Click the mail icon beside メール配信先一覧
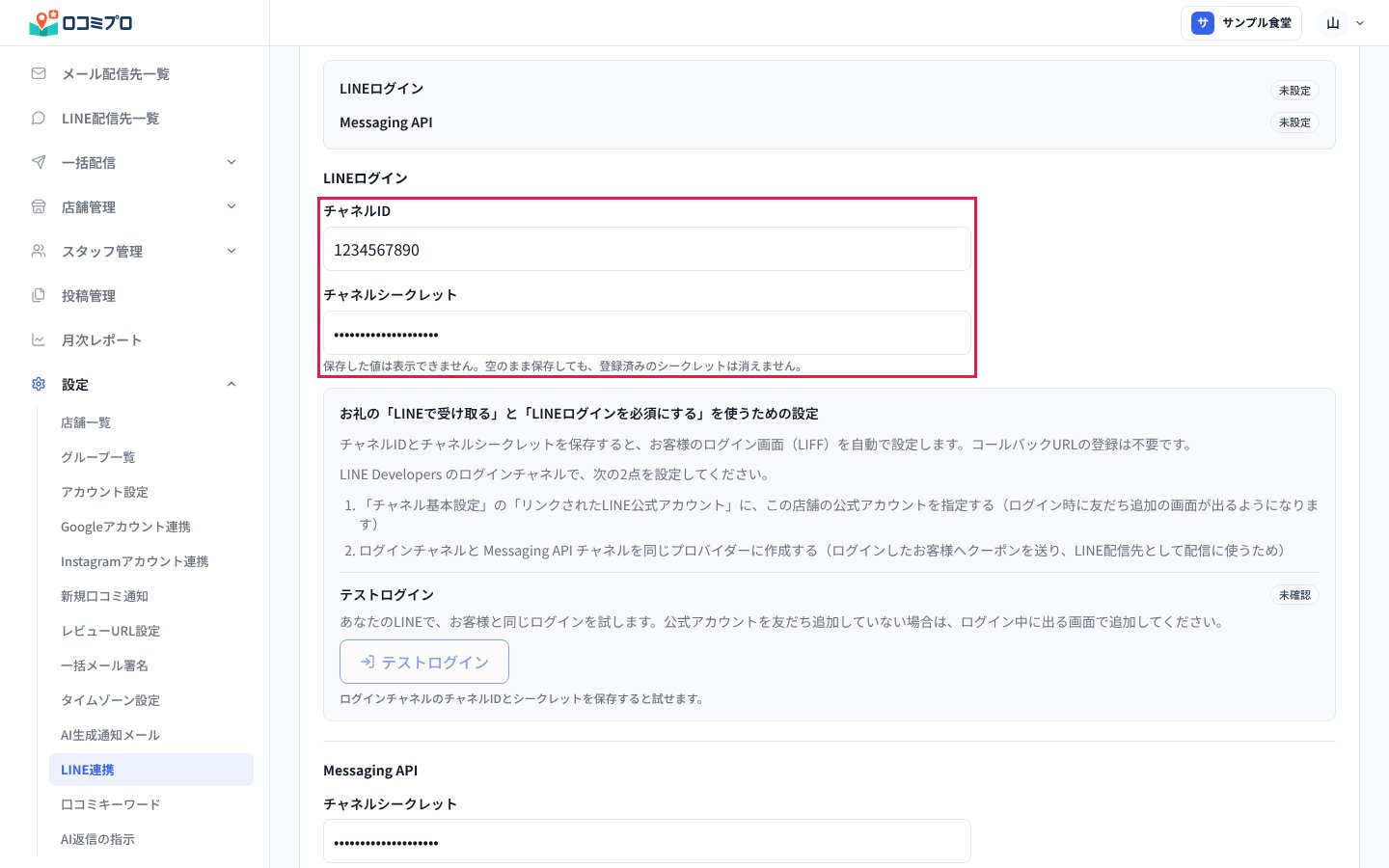This screenshot has width=1389, height=868. tap(39, 73)
